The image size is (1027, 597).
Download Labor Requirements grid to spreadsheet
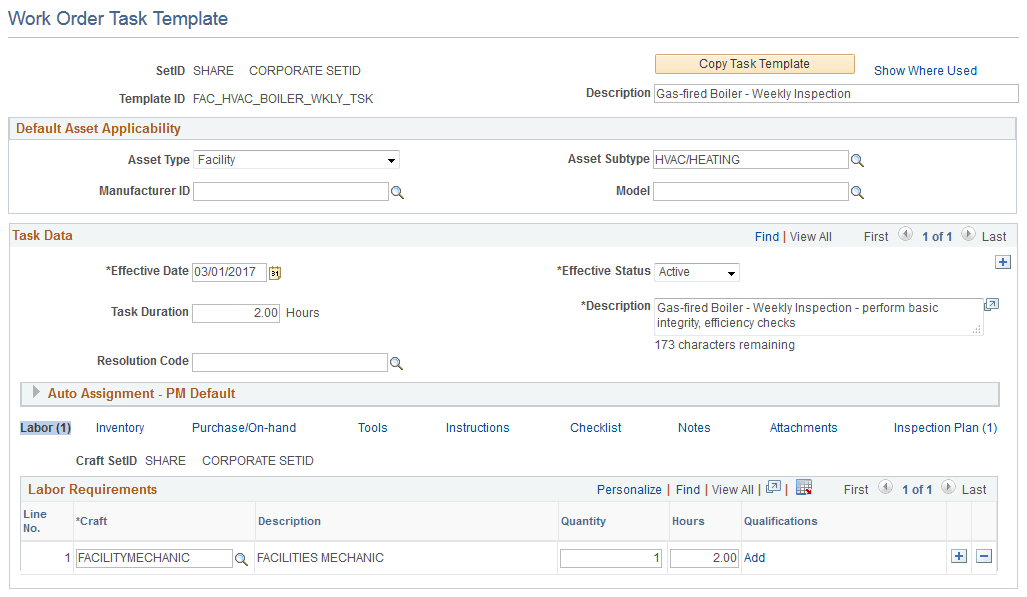point(805,488)
